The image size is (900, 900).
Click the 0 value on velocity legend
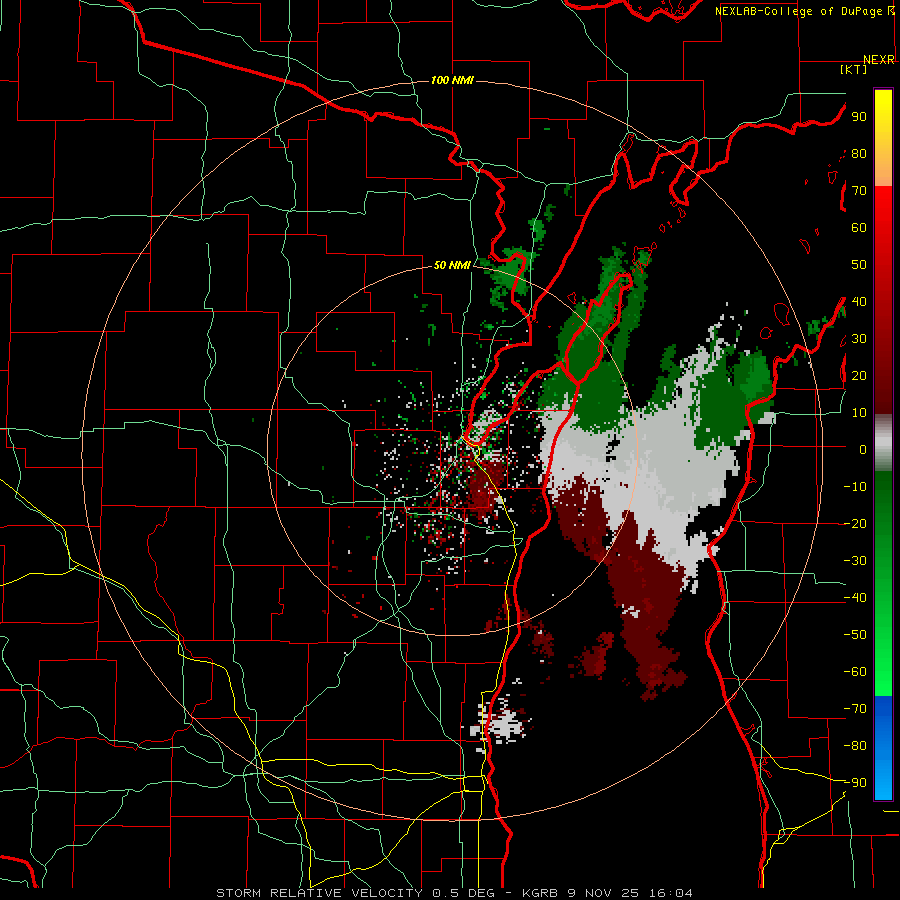point(862,450)
